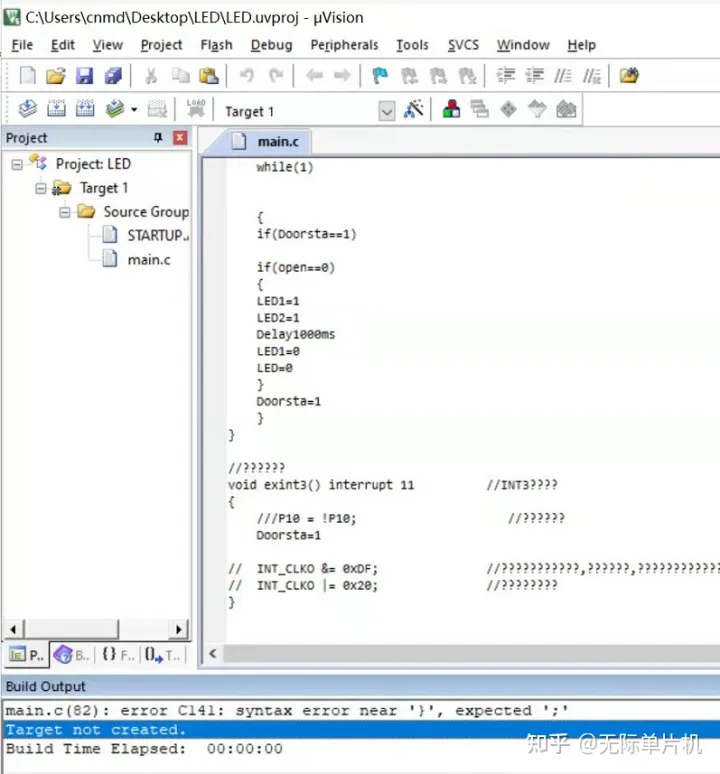The image size is (720, 774).
Task: Open the Help menu
Action: click(581, 45)
